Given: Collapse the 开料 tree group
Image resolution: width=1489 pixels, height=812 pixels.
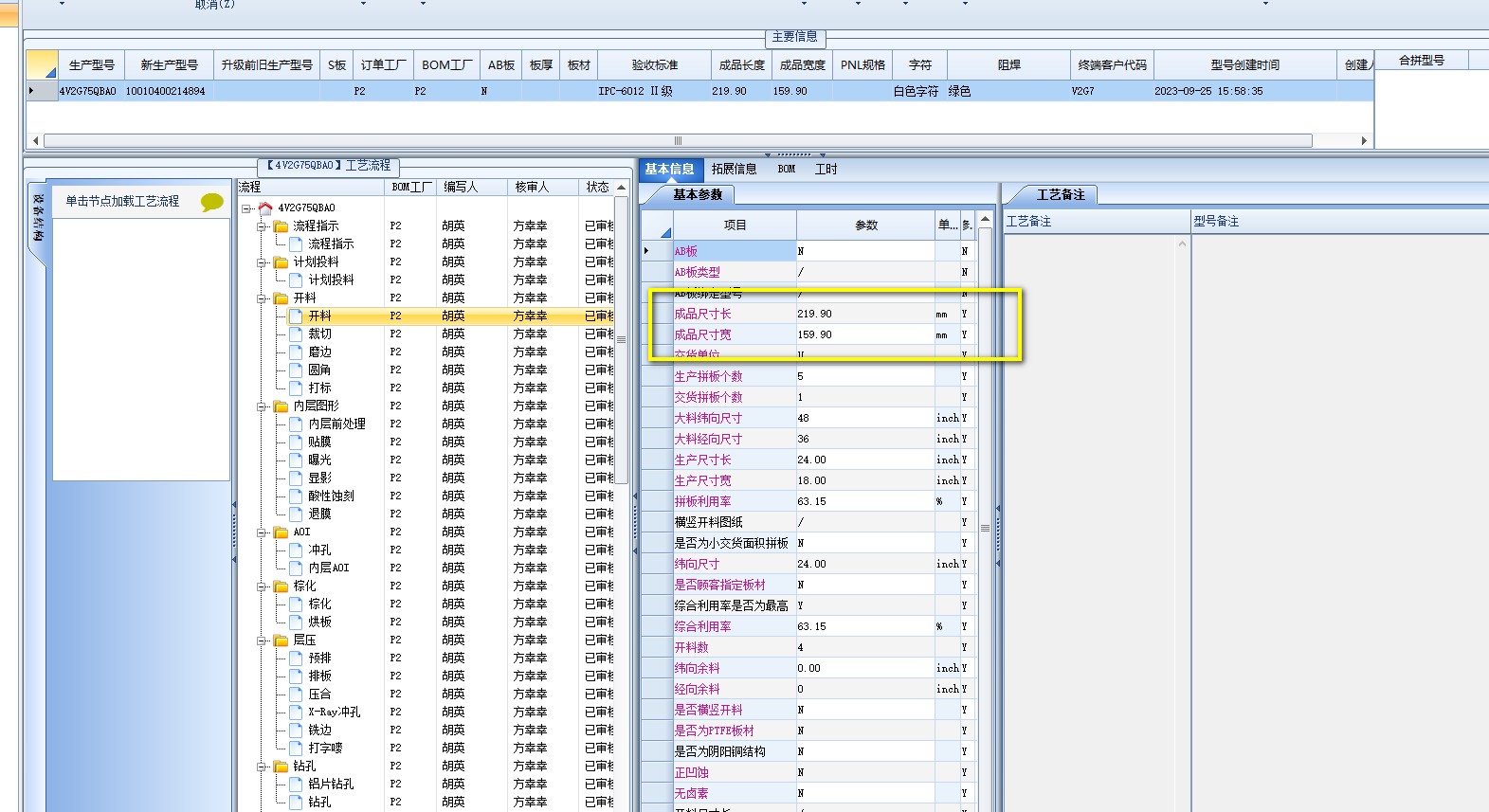Looking at the screenshot, I should (x=262, y=298).
